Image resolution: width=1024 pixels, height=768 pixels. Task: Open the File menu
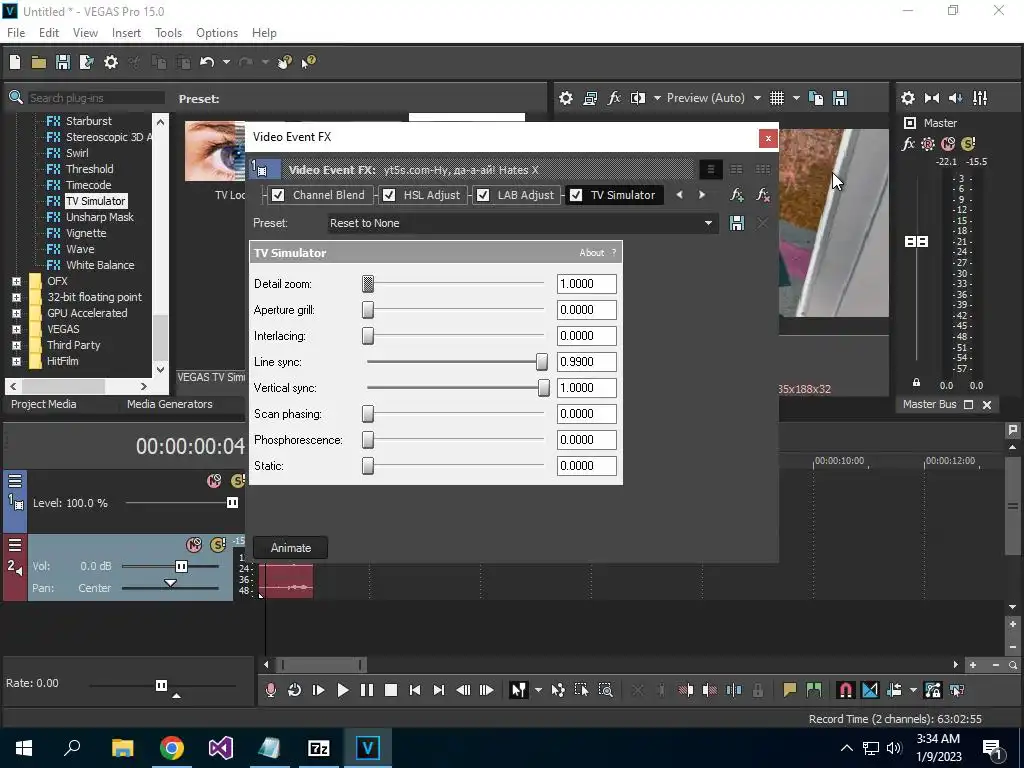[x=16, y=33]
